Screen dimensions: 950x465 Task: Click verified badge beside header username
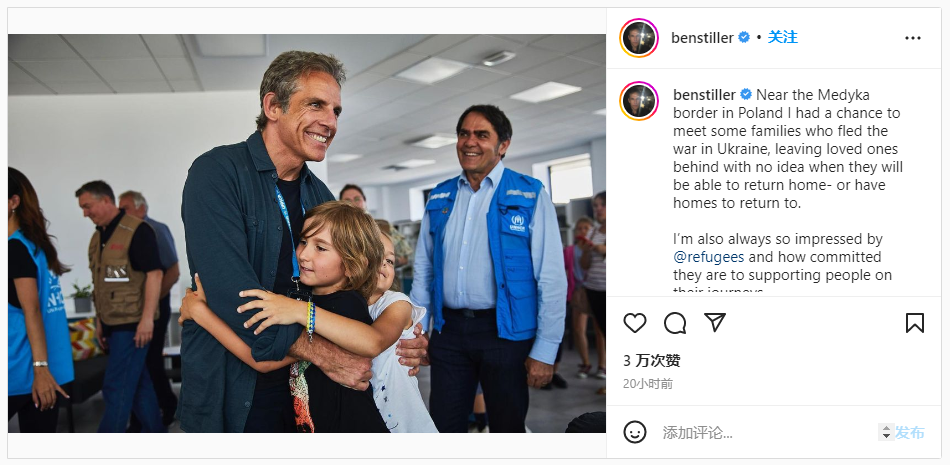pyautogui.click(x=743, y=38)
